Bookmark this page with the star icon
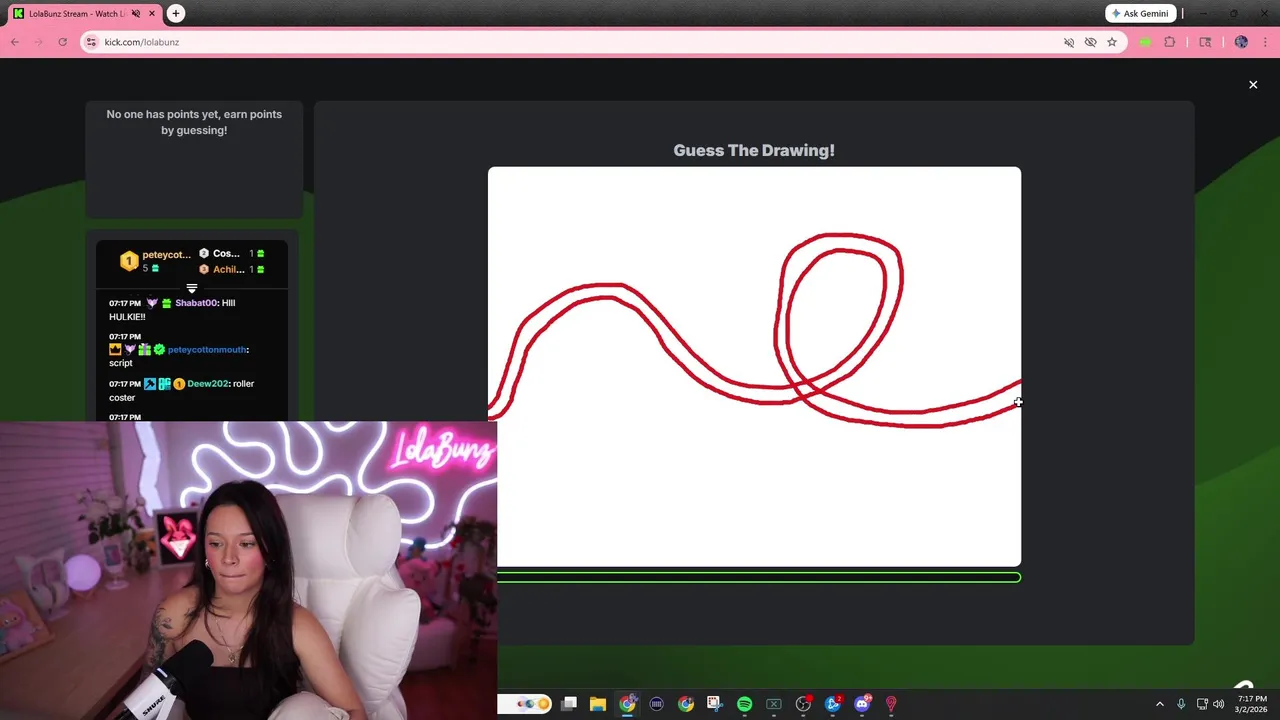 coord(1111,42)
